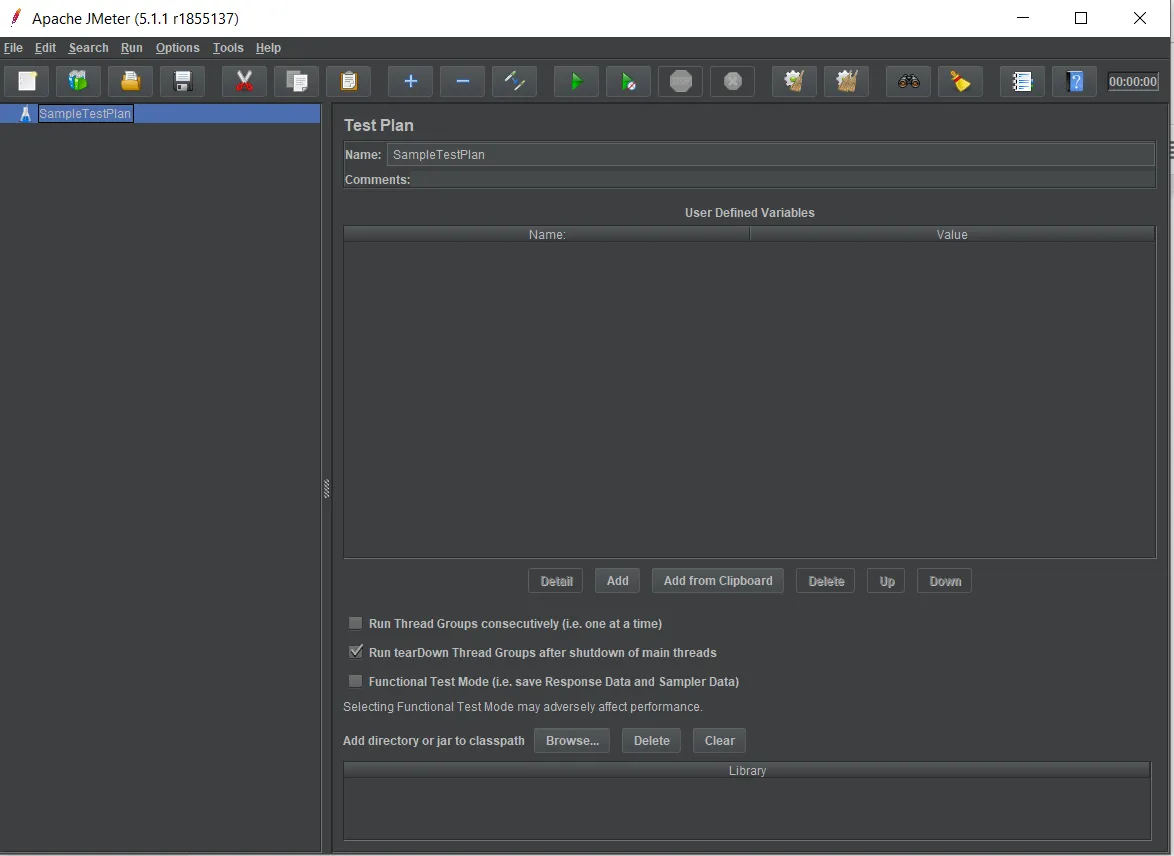This screenshot has width=1174, height=856.
Task: Click Start no pauses icon
Action: click(x=628, y=82)
